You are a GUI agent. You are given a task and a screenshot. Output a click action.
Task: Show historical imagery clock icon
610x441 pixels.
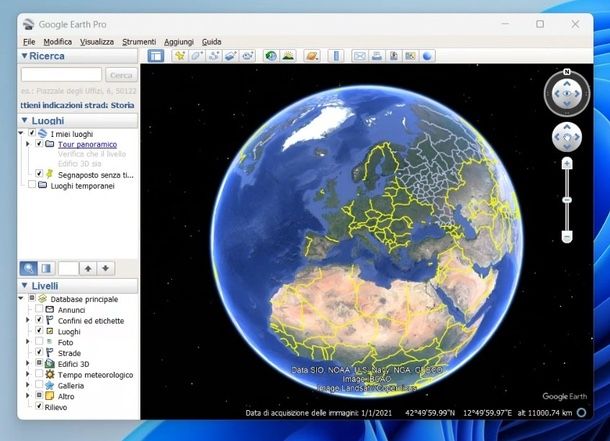pyautogui.click(x=271, y=56)
